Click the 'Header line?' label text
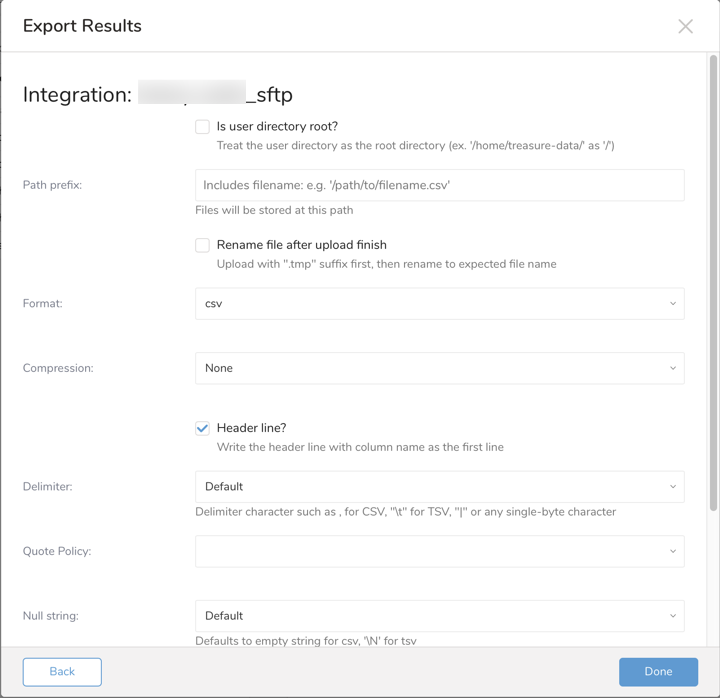Viewport: 720px width, 698px height. pos(251,428)
